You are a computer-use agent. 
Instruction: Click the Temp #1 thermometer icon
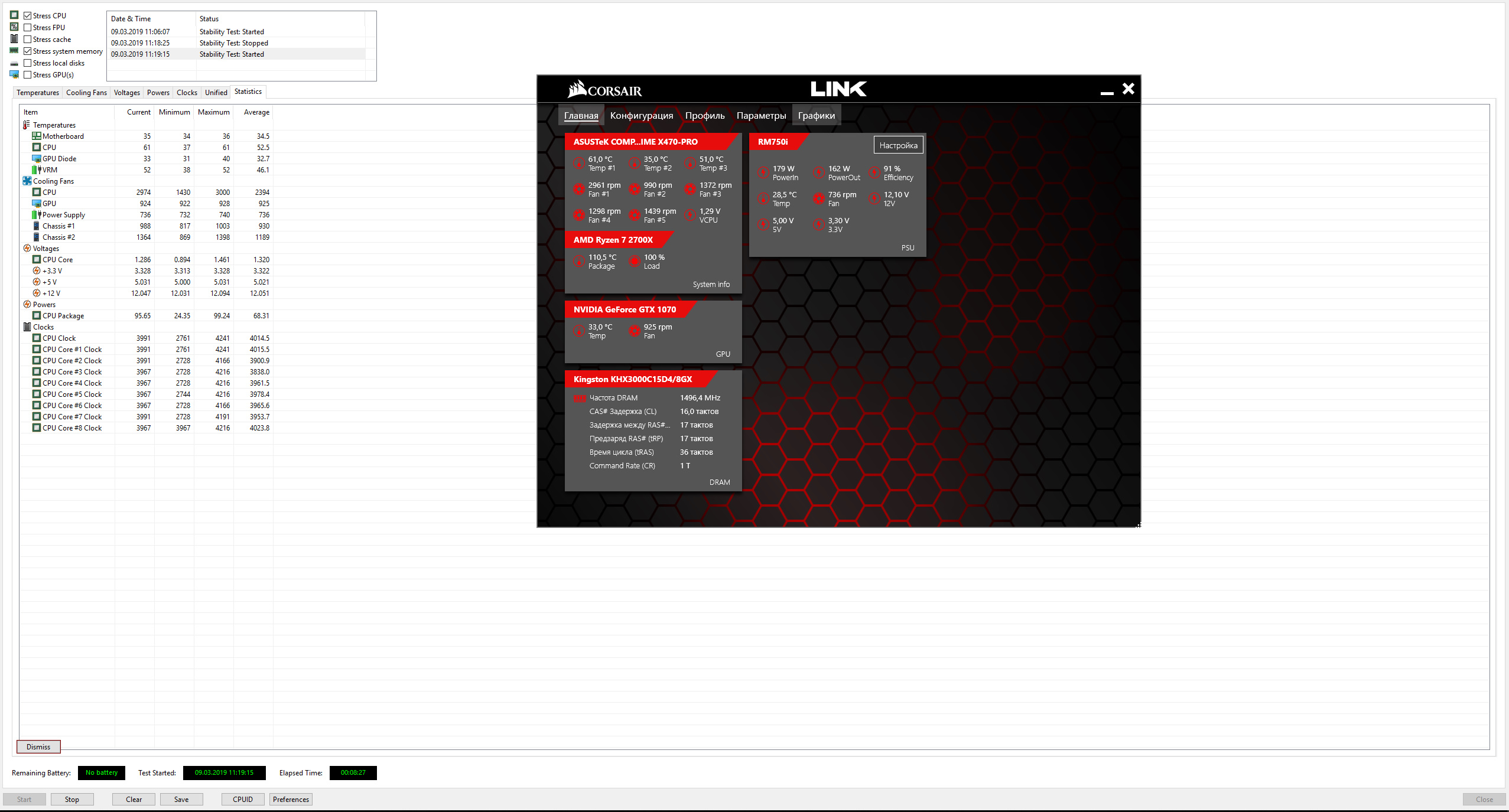(579, 163)
